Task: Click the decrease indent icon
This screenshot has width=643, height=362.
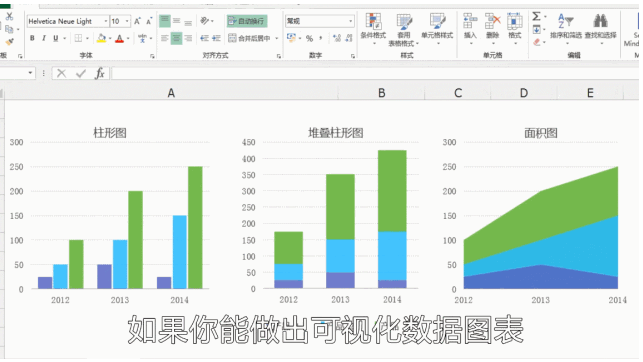Action: pos(204,38)
